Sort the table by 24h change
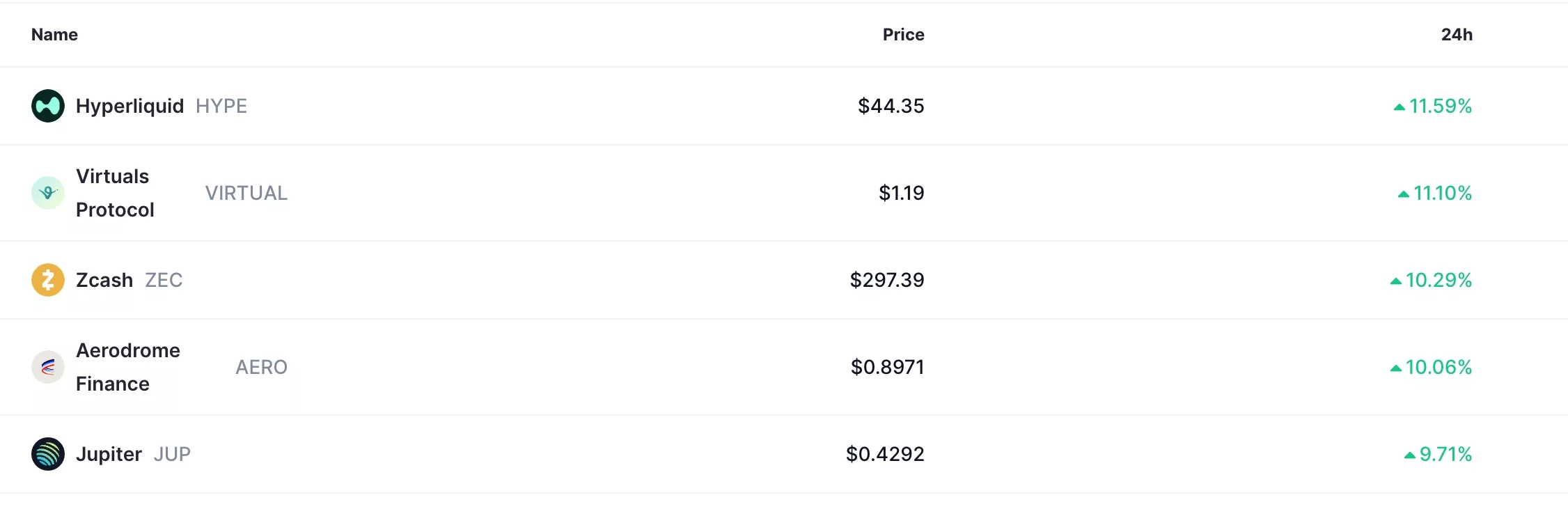This screenshot has height=509, width=1568. click(x=1458, y=34)
